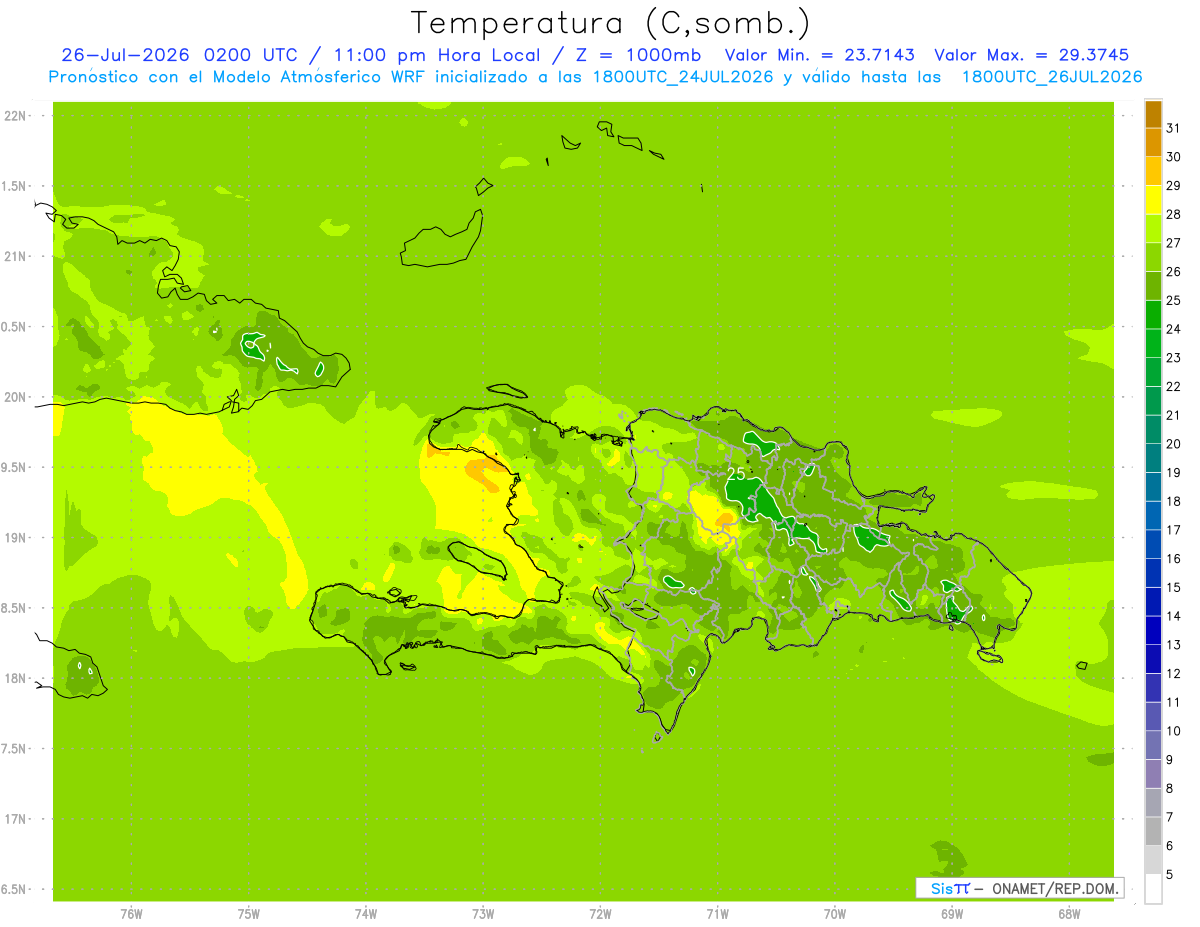
Task: Select the '22N' latitude label
Action: (15, 116)
